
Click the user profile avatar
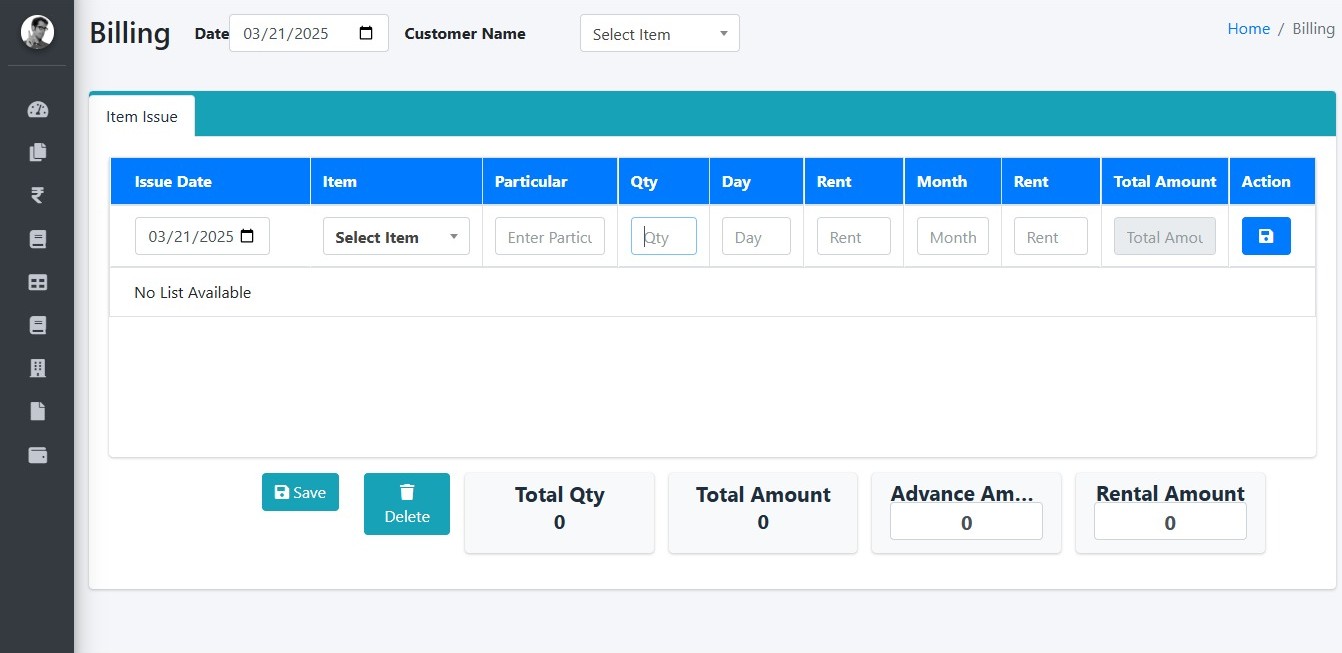point(38,33)
